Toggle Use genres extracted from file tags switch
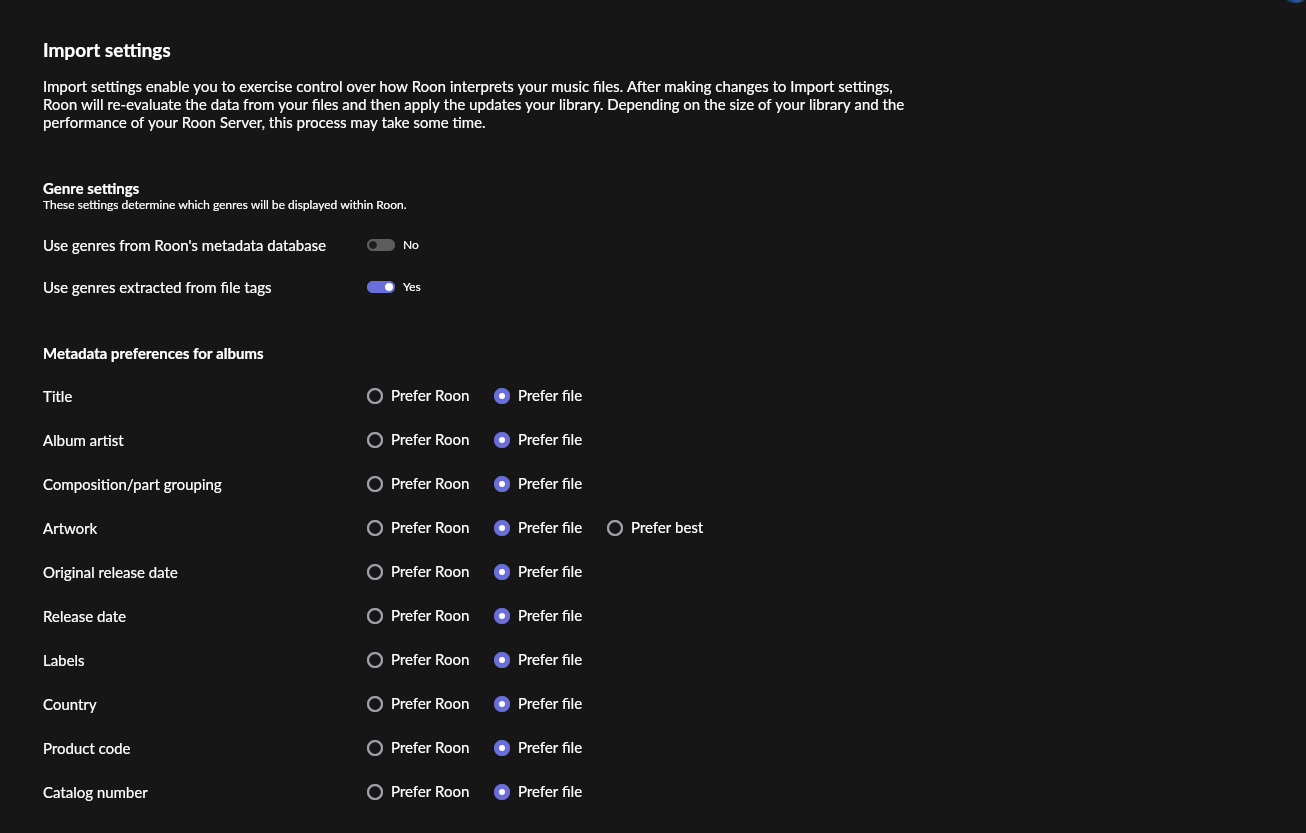Viewport: 1306px width, 833px height. coord(381,287)
